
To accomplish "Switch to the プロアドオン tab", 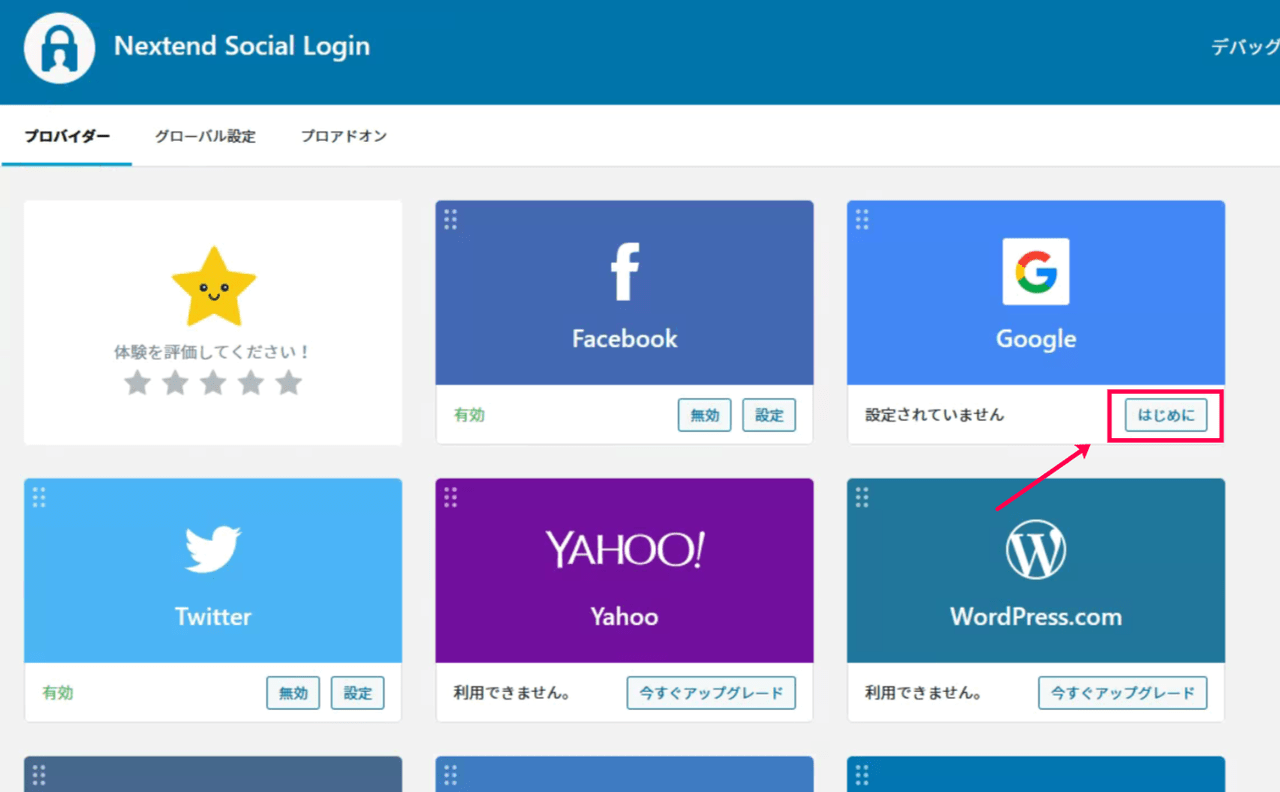I will tap(344, 136).
